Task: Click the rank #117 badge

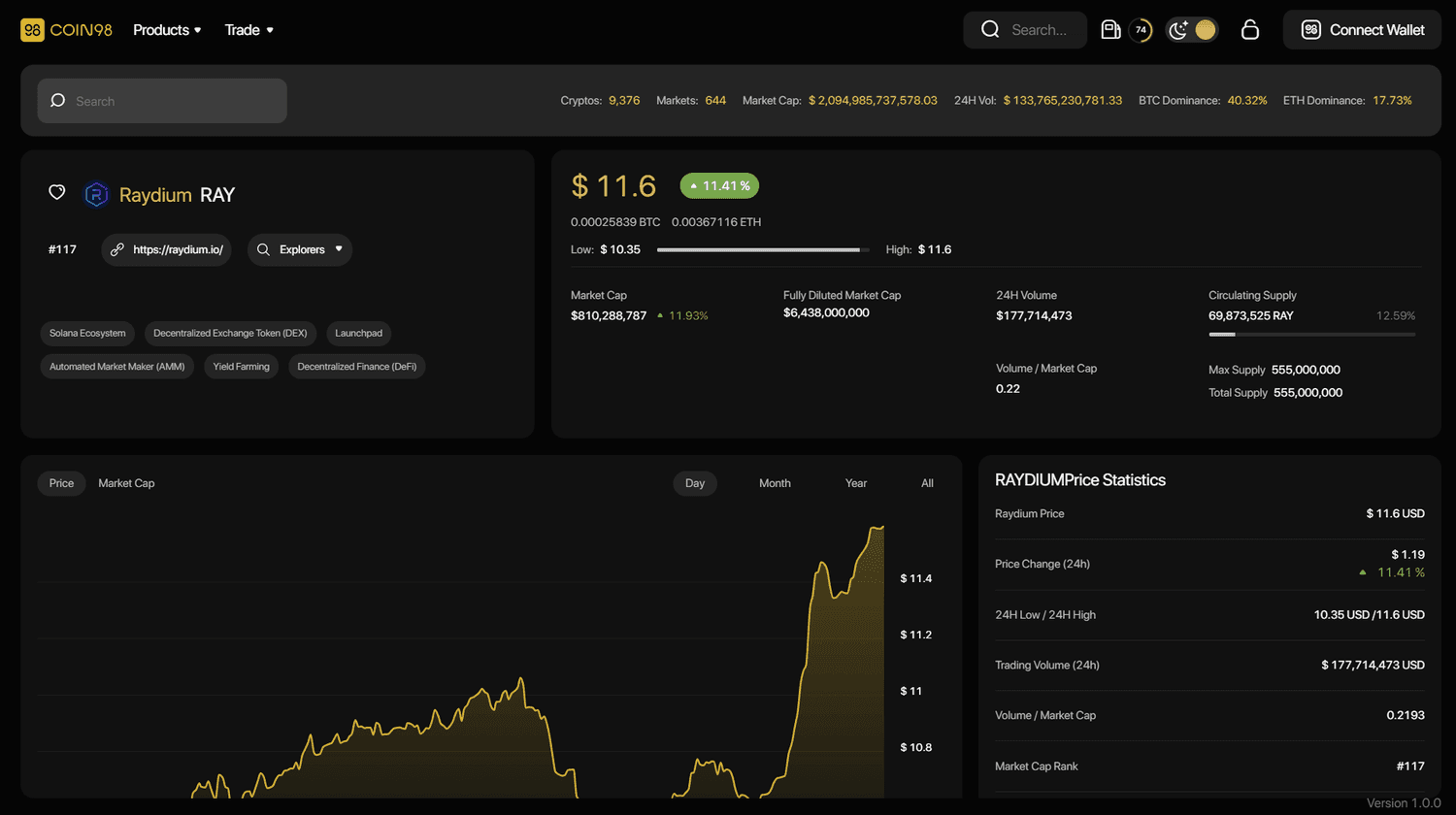Action: tap(62, 249)
